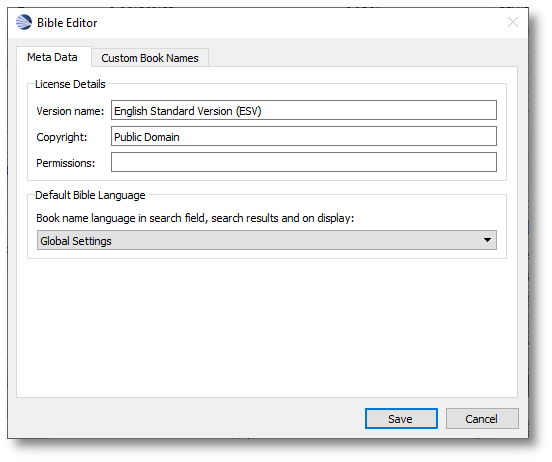
Task: Click the 'License Details' group heading
Action: (x=70, y=84)
